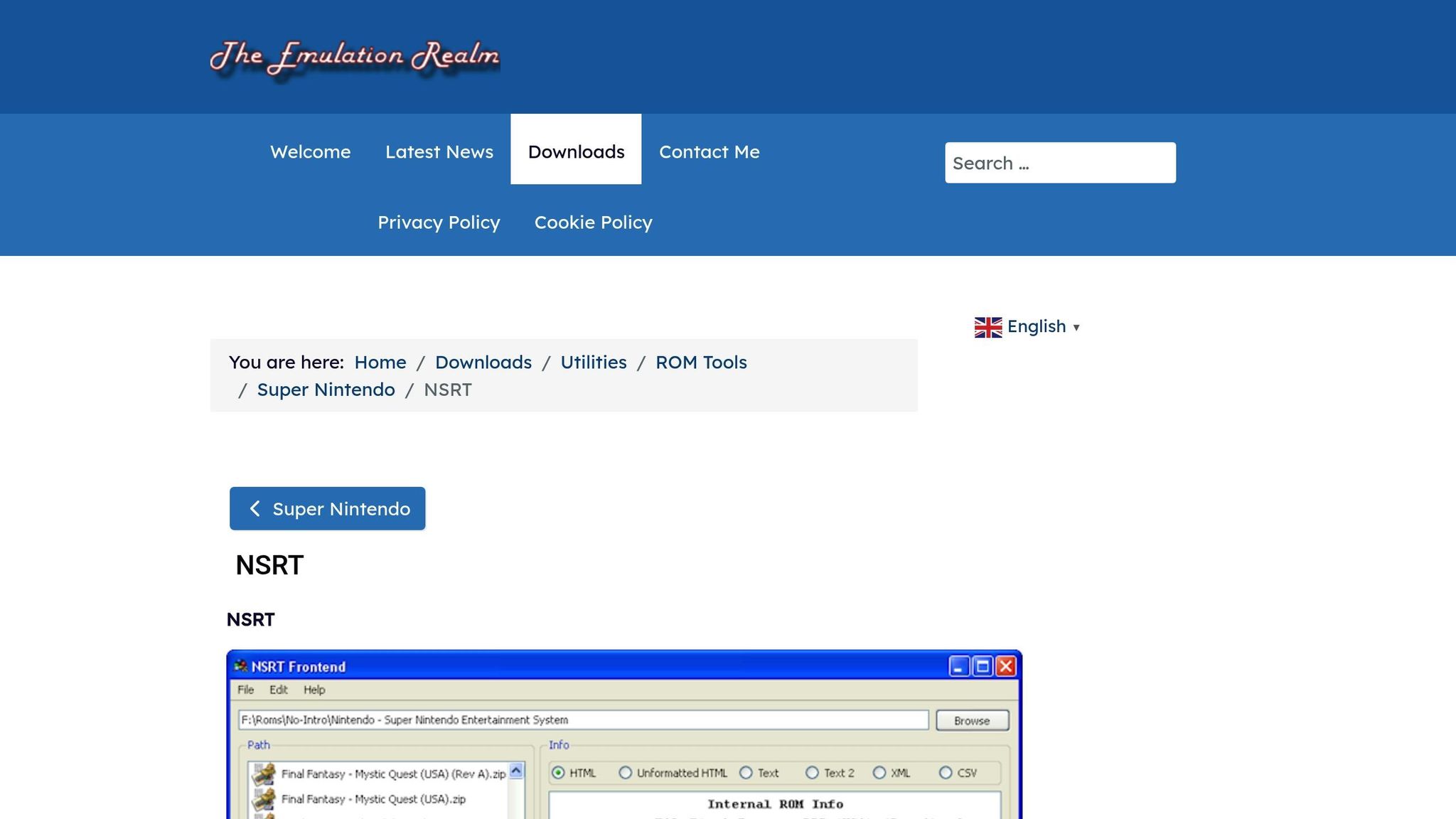The width and height of the screenshot is (1456, 819).
Task: Click the UK flag language icon
Action: pyautogui.click(x=987, y=327)
